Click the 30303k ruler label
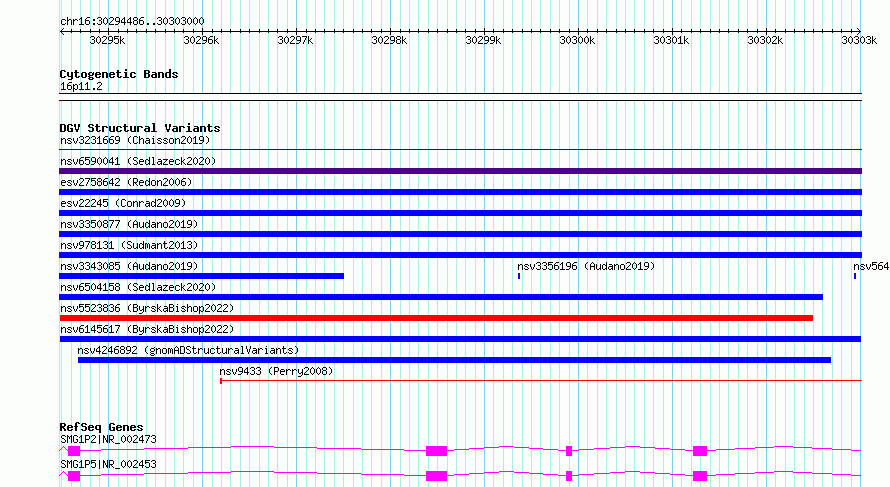890x487 pixels. [859, 40]
